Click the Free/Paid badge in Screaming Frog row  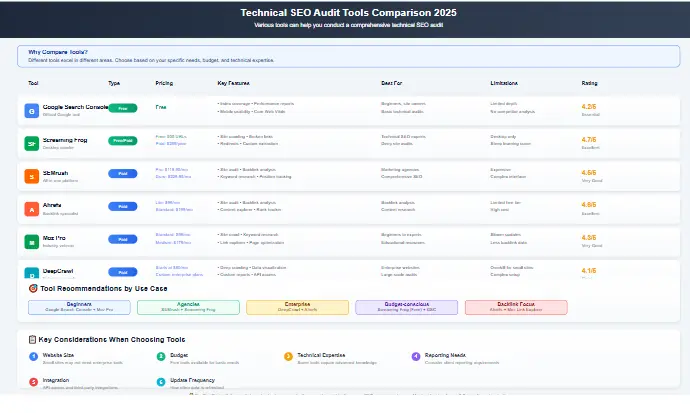point(123,141)
